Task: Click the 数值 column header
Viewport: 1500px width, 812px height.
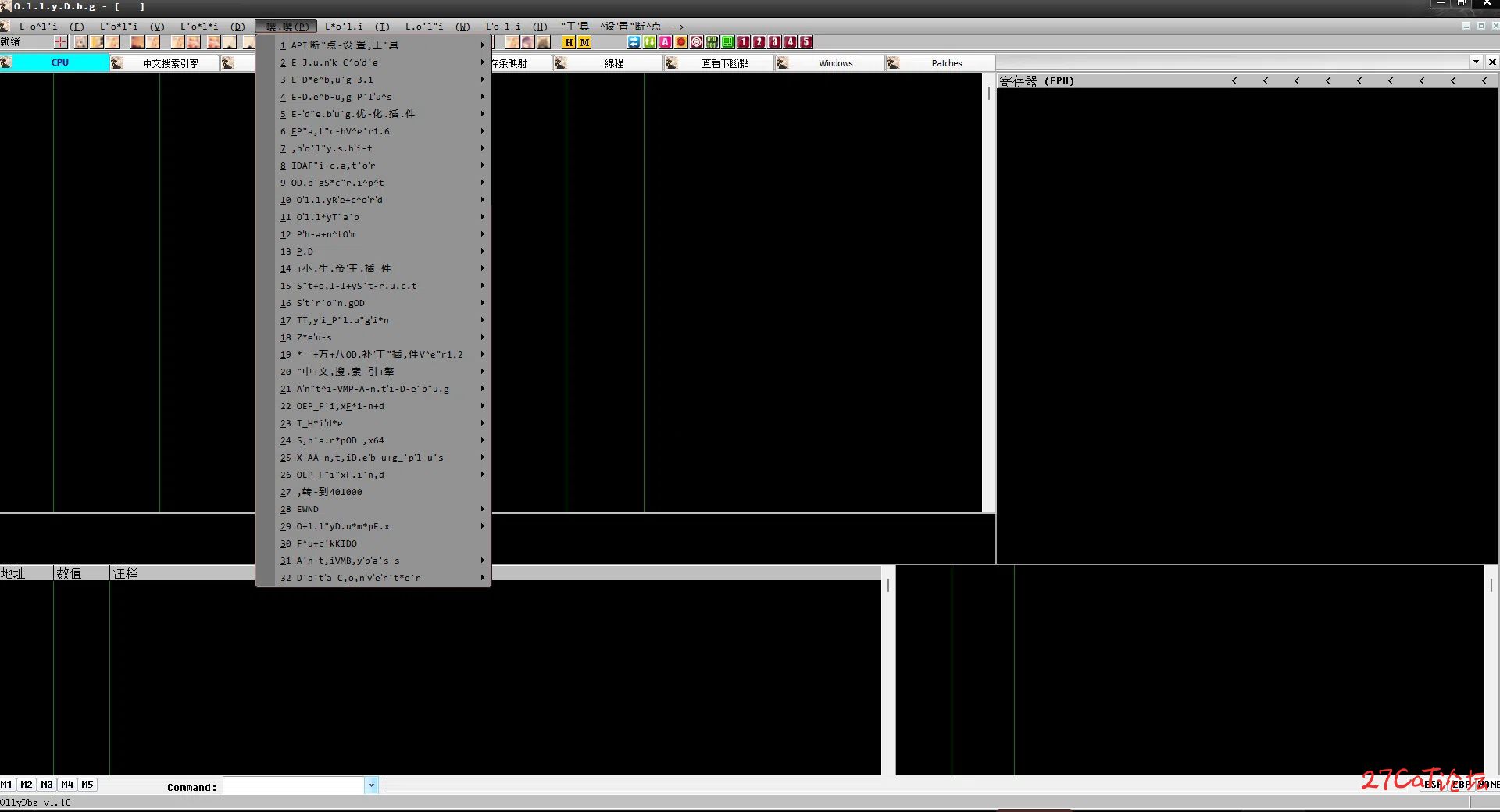Action: tap(81, 573)
